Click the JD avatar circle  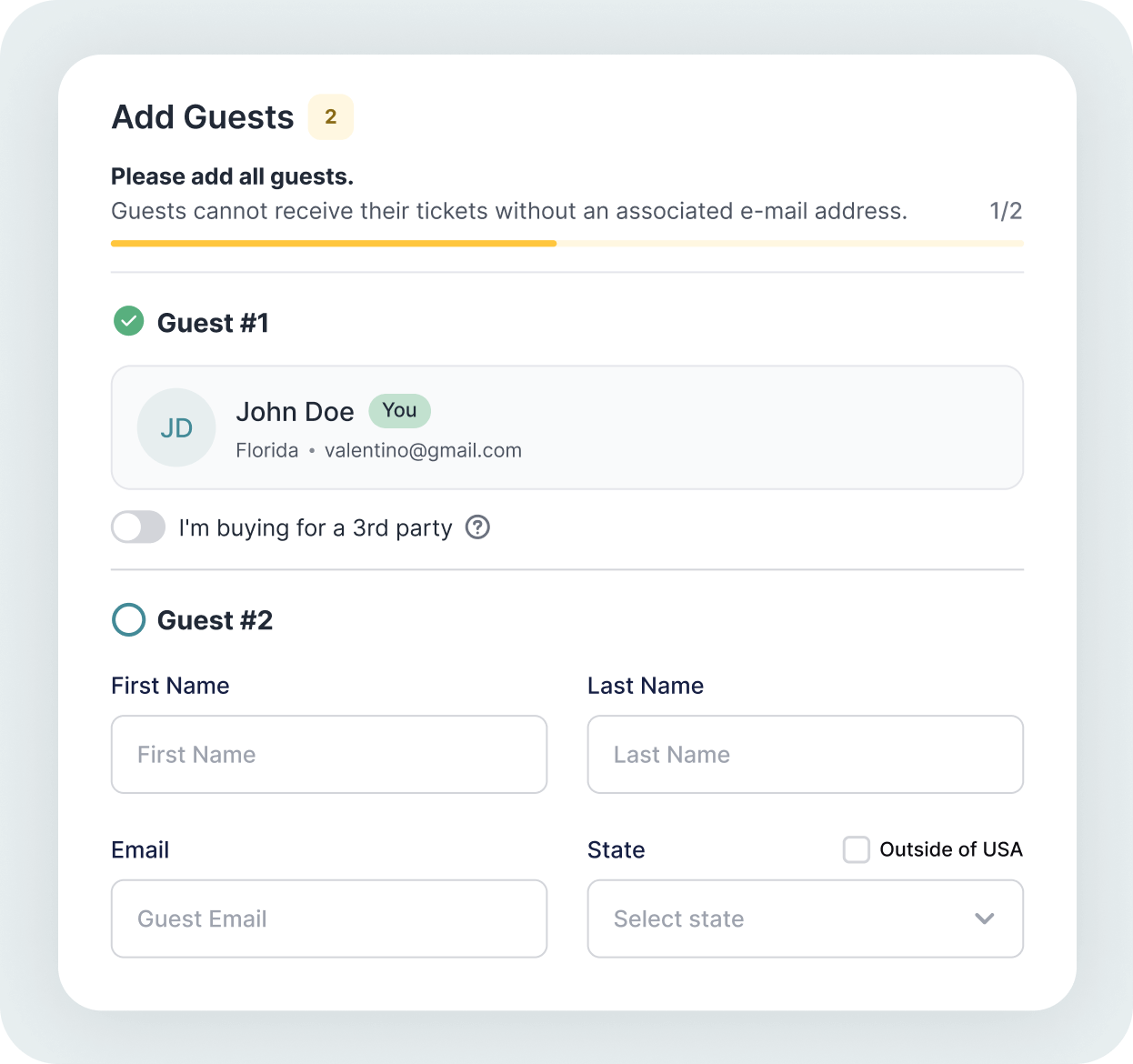pos(176,427)
